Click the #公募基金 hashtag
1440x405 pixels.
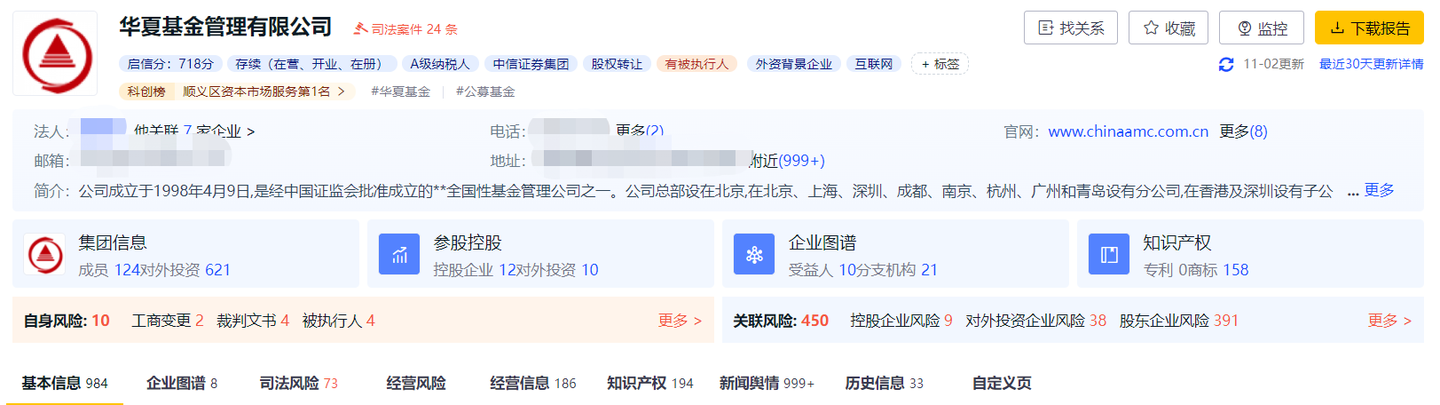tap(485, 91)
